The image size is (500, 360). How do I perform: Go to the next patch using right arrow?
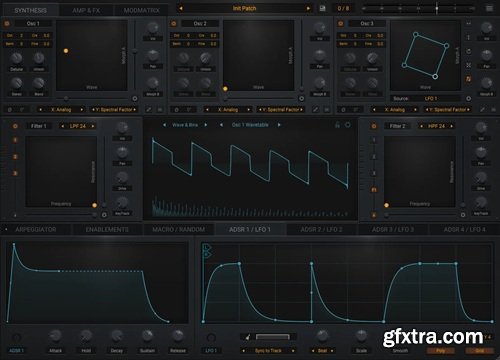tap(308, 8)
